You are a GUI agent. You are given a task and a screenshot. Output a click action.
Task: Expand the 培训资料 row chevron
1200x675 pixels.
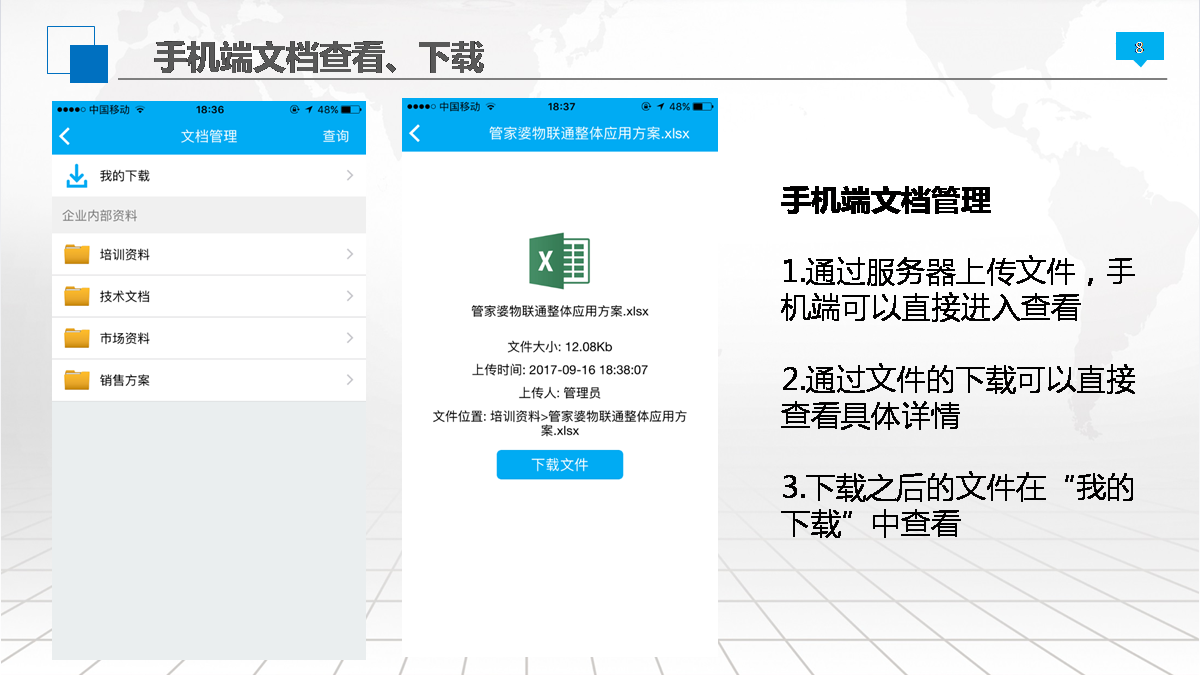click(350, 254)
